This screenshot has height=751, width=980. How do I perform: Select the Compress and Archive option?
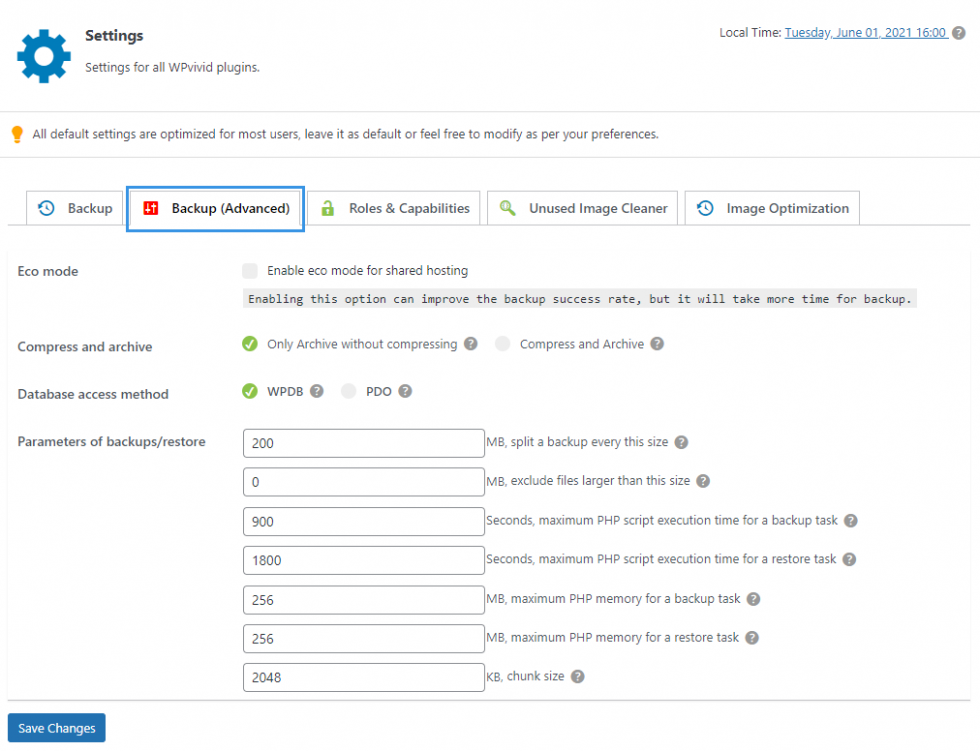[x=504, y=343]
